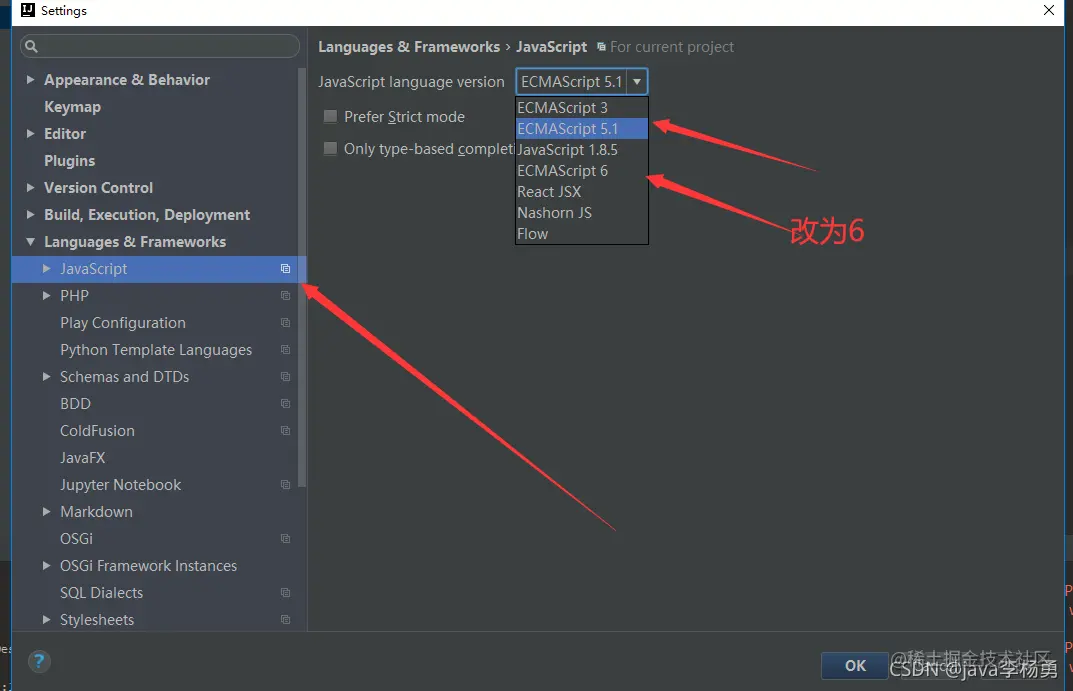
Task: Select Play Configuration in tree
Action: pyautogui.click(x=123, y=323)
